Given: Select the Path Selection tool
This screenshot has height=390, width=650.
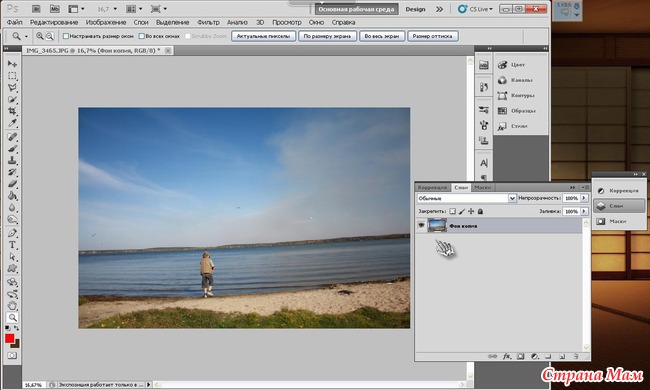Looking at the screenshot, I should tap(12, 257).
